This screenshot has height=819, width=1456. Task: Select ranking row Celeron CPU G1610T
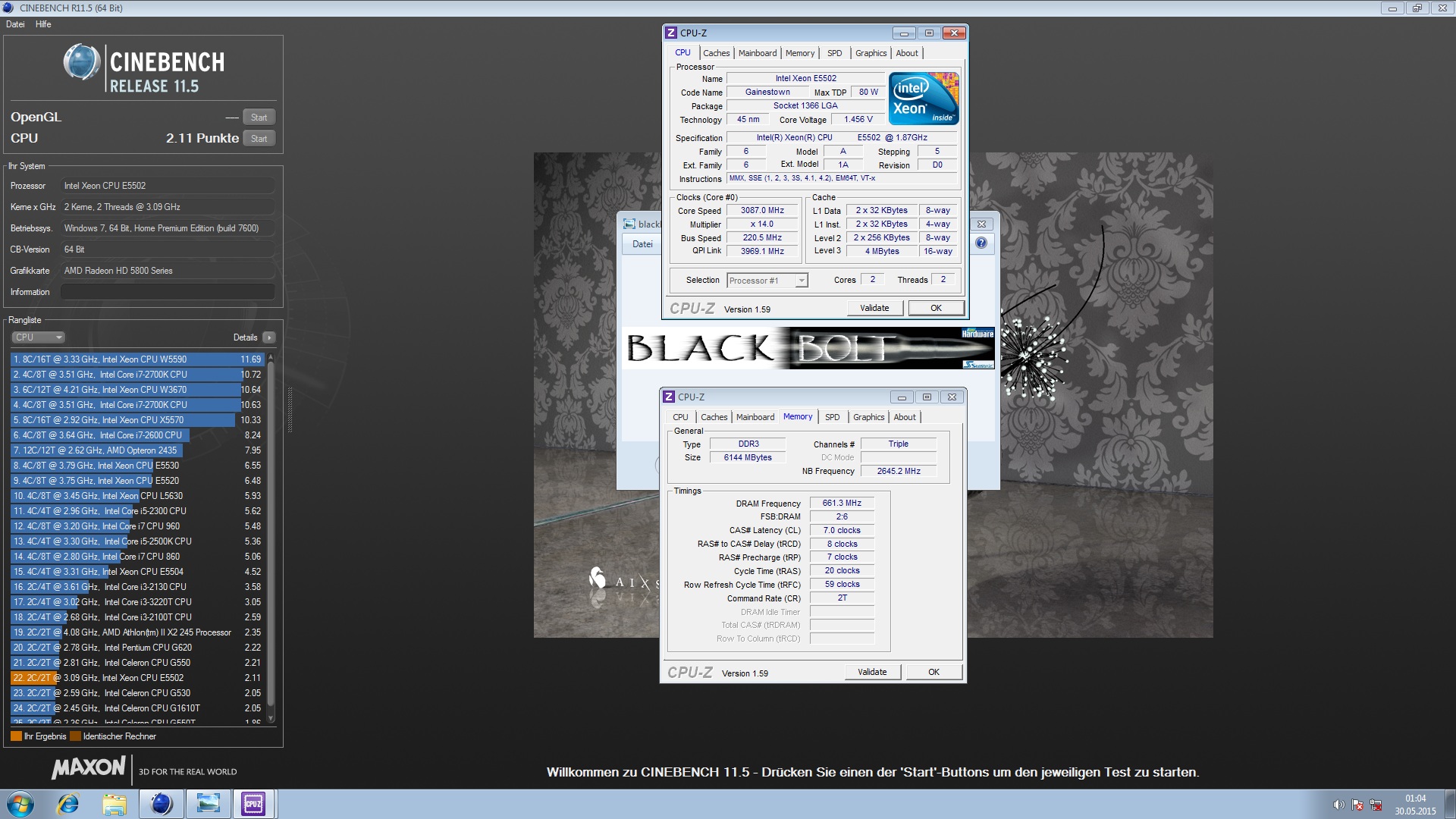point(137,708)
